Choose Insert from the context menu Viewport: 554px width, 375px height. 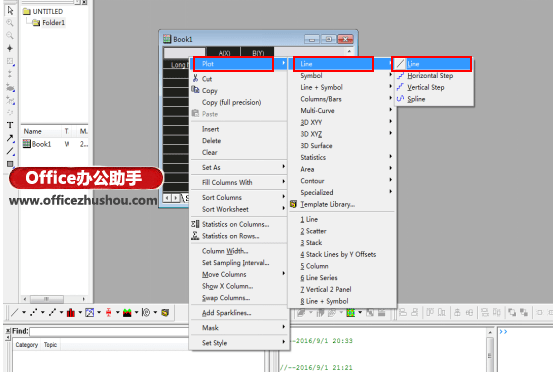[x=239, y=129]
